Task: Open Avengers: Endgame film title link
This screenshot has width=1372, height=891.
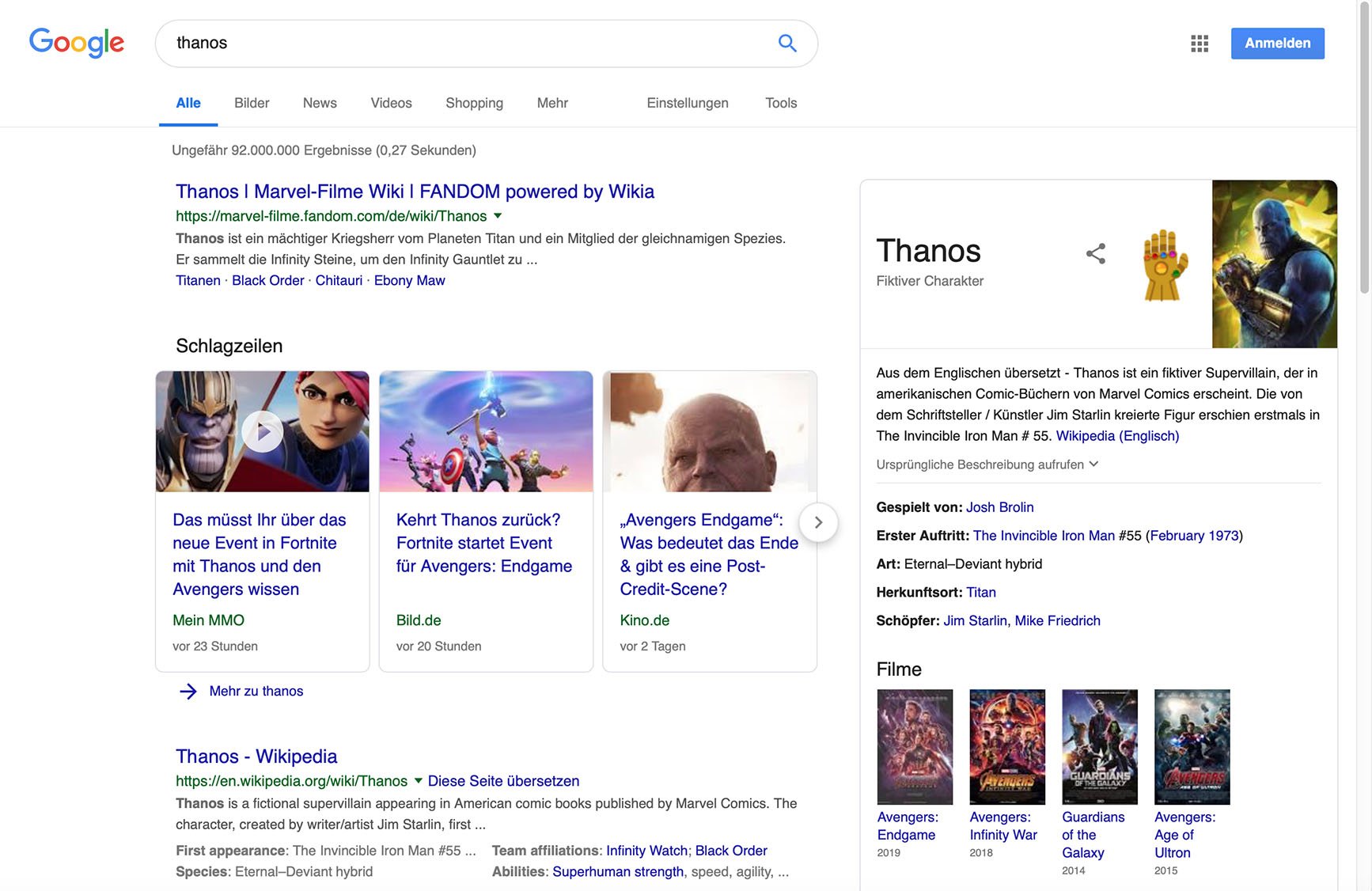Action: pos(908,826)
